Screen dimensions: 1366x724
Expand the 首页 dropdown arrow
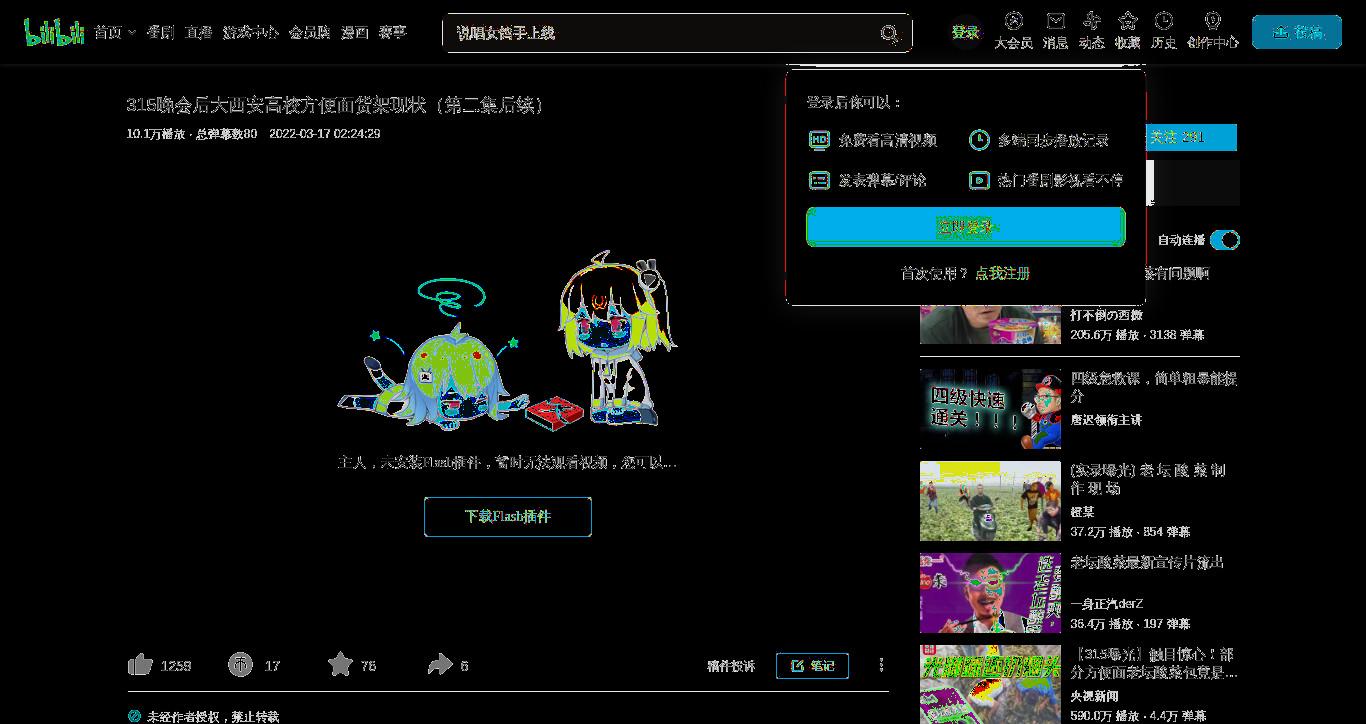coord(132,33)
